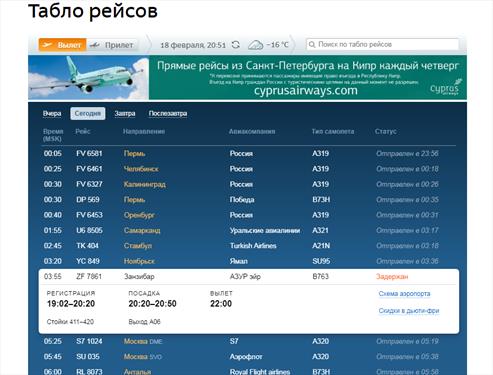Click the refresh icon next to the date
Viewport: 493px width, 375px height.
tap(236, 45)
